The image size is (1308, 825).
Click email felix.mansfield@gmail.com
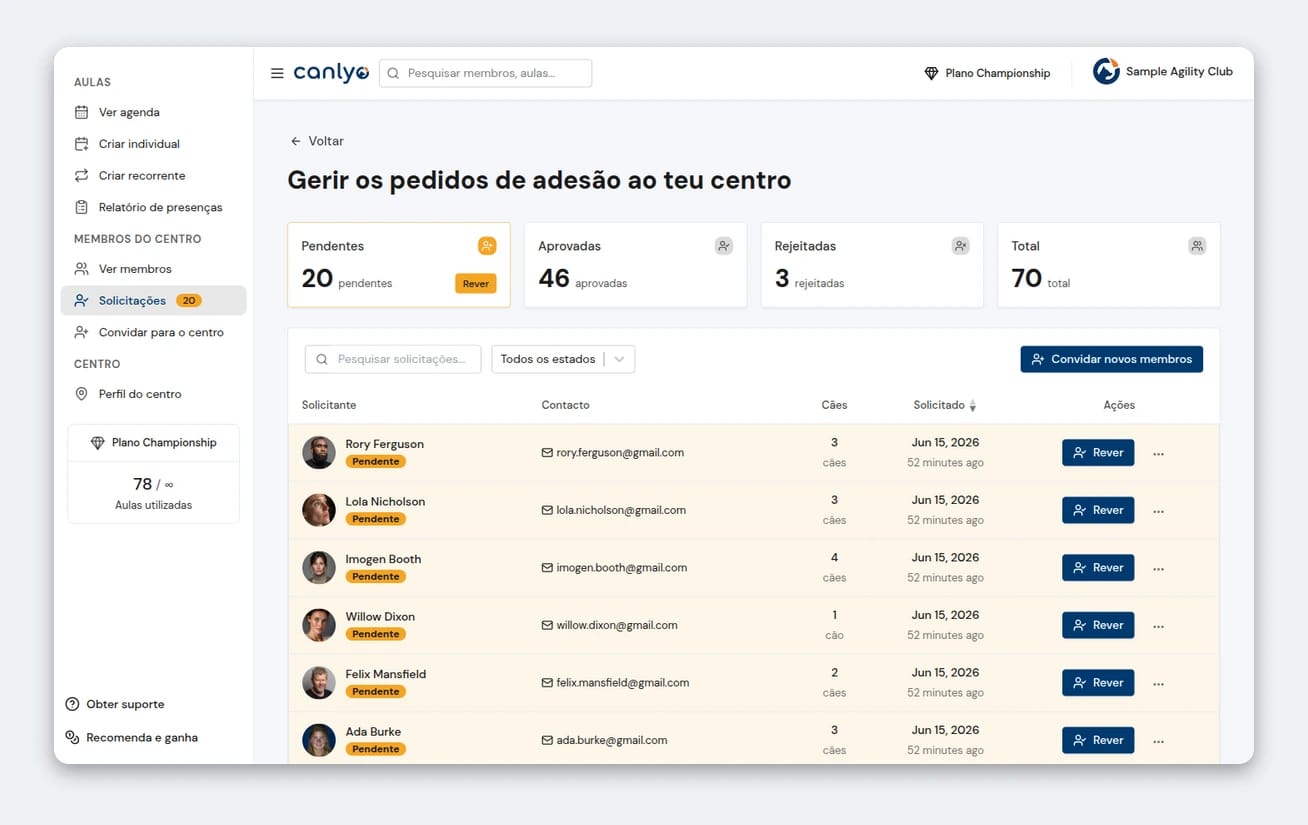623,682
